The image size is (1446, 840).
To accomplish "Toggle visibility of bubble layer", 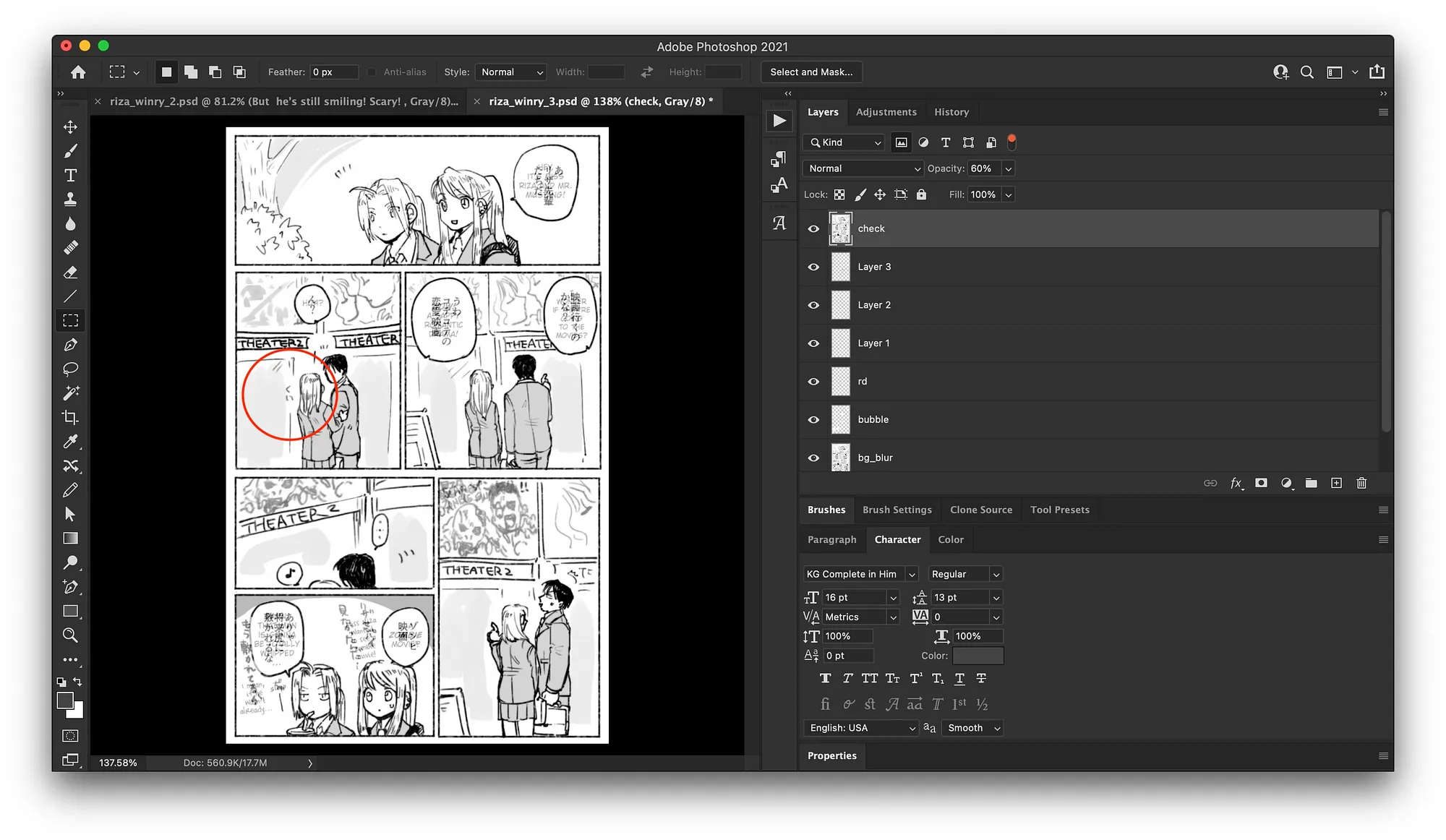I will 813,420.
